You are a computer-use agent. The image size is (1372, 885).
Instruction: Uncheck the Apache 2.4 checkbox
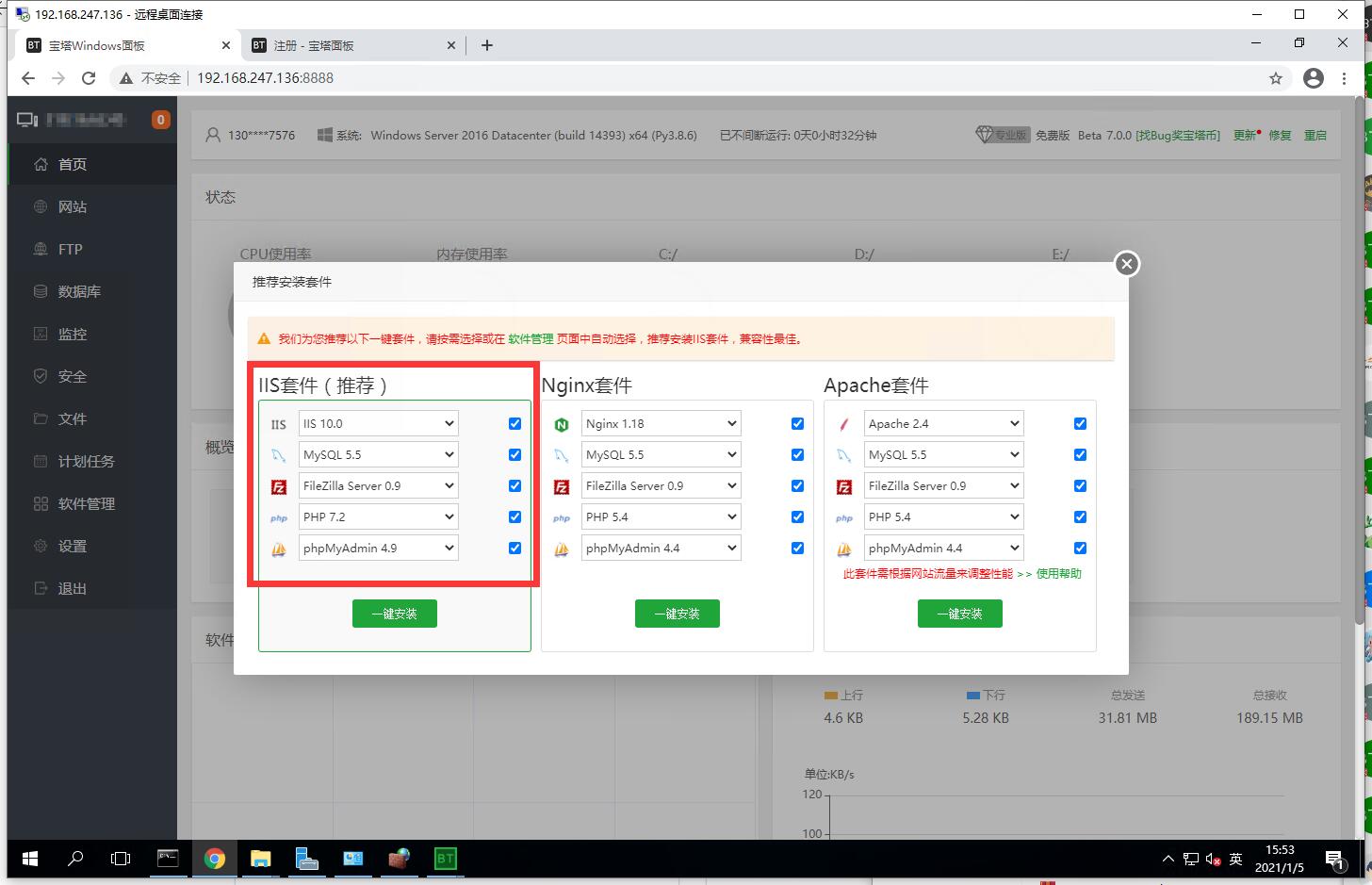[1080, 424]
